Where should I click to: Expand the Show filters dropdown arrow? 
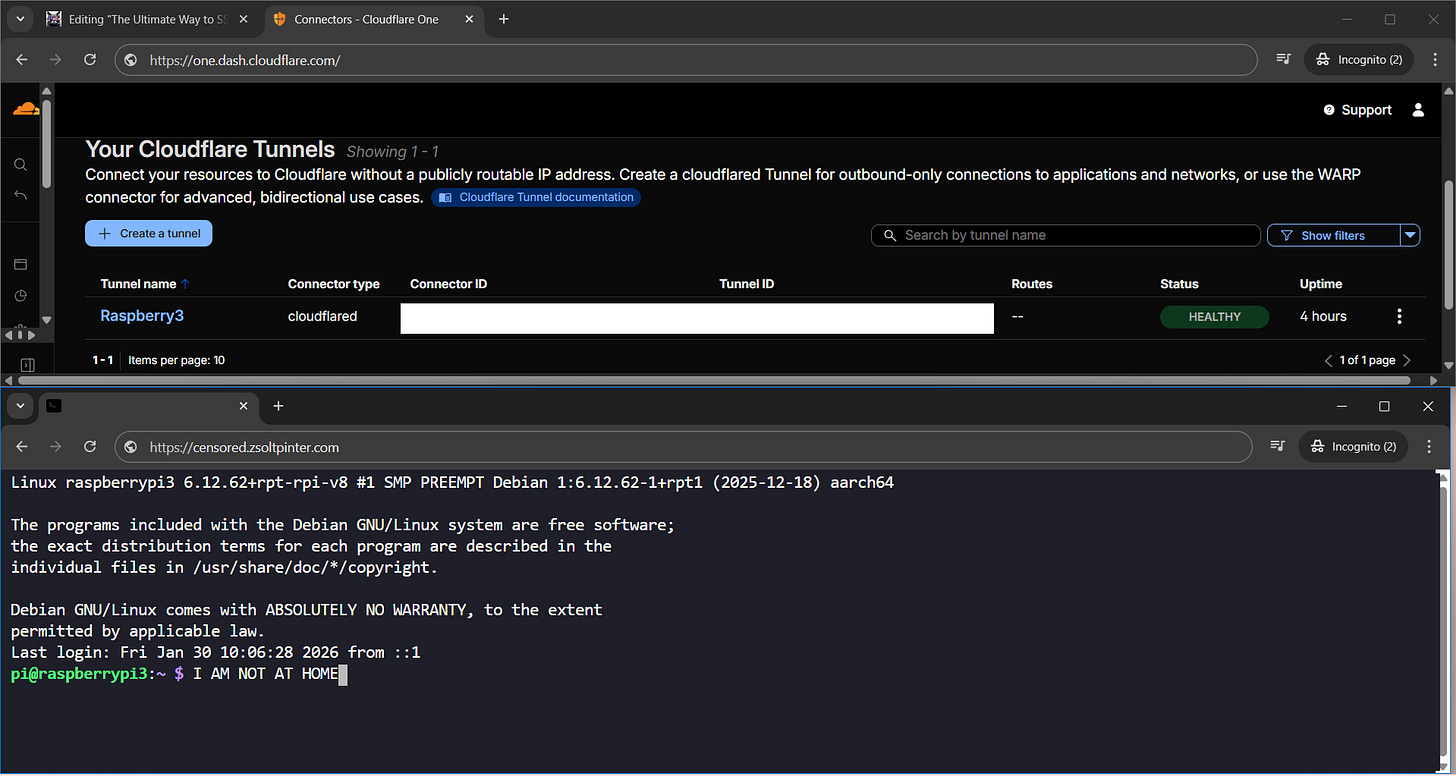click(x=1410, y=235)
